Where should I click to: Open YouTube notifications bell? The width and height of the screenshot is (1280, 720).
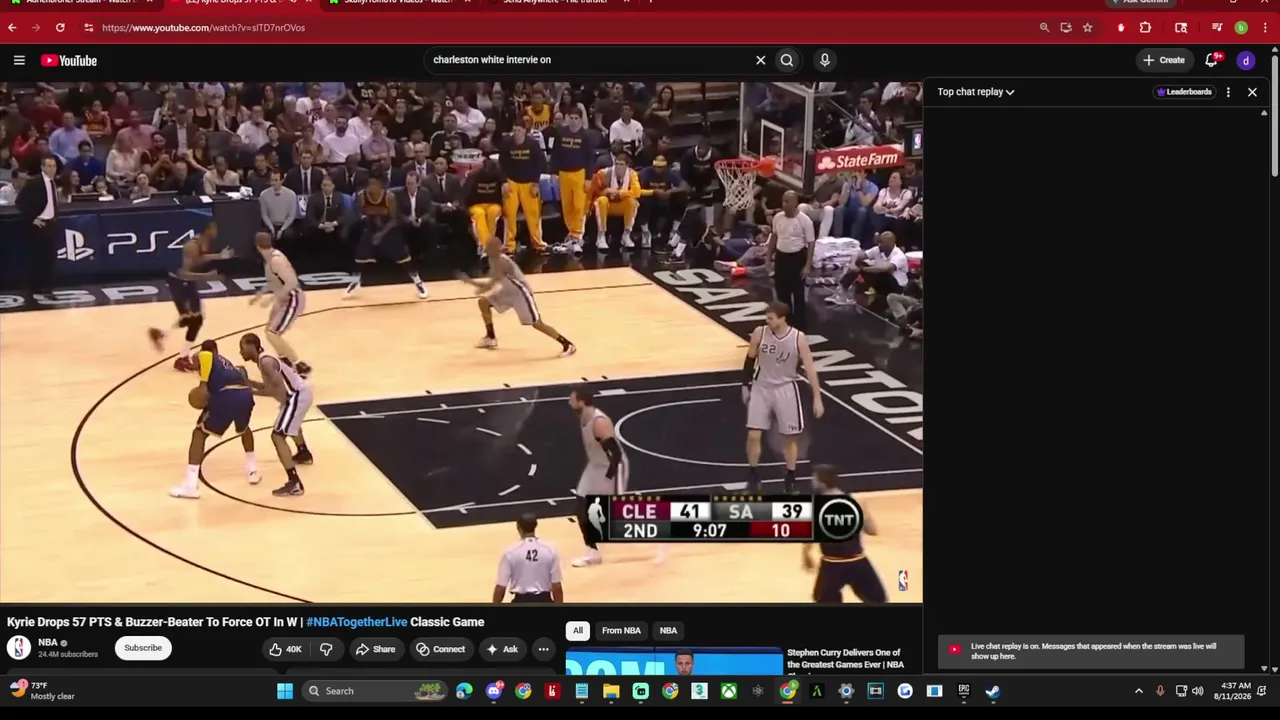[1212, 60]
